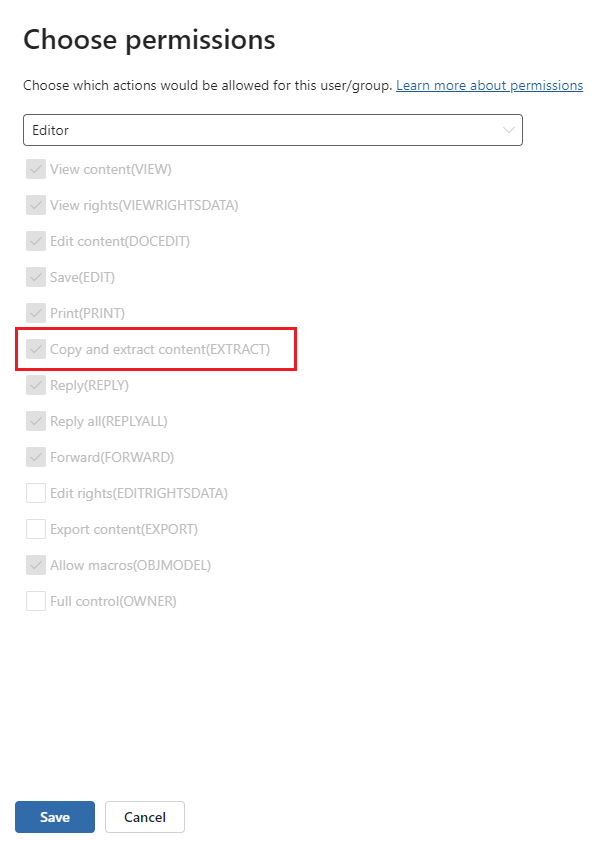613x841 pixels.
Task: Check the Export content(EXPORT) checkbox
Action: (x=36, y=529)
